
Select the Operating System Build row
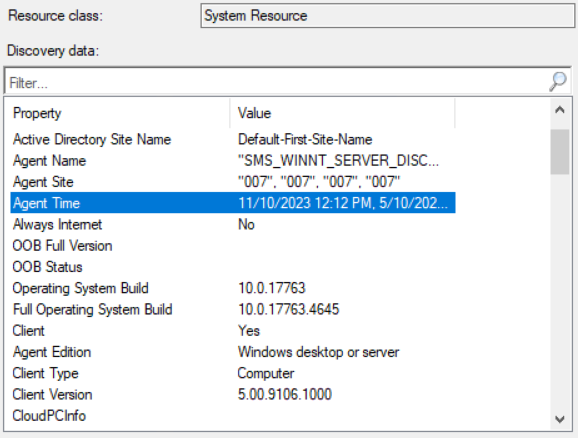click(x=233, y=288)
